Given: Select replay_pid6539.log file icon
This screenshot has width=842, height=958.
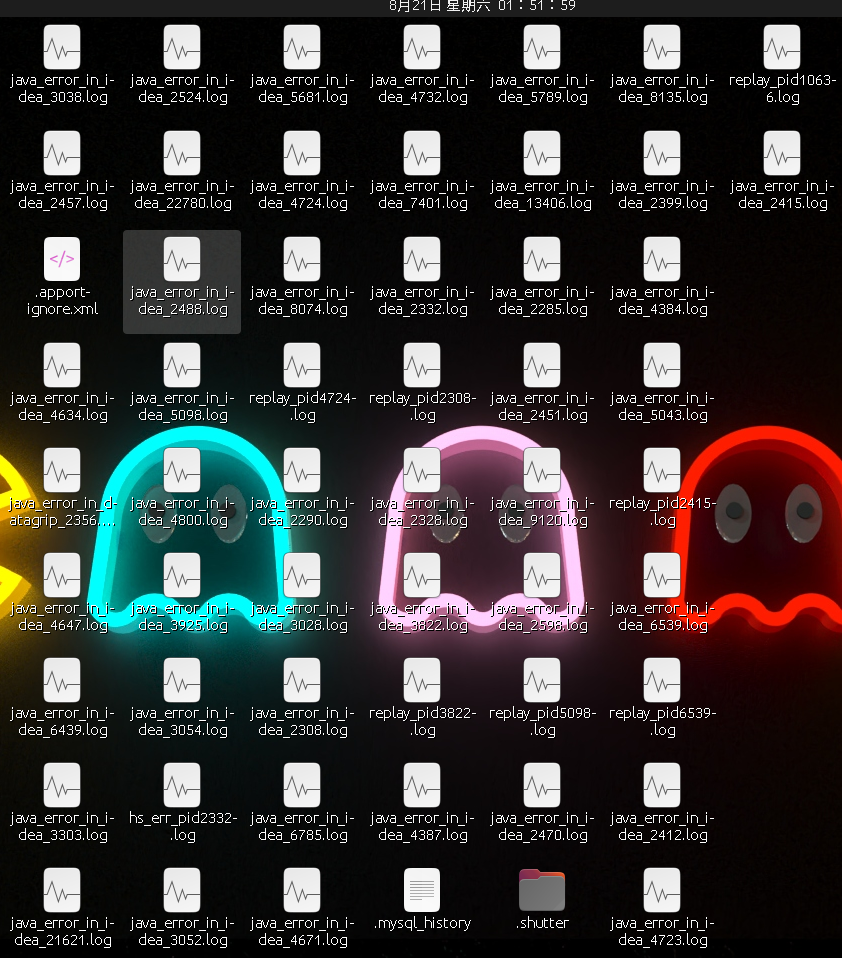Looking at the screenshot, I should (x=662, y=680).
